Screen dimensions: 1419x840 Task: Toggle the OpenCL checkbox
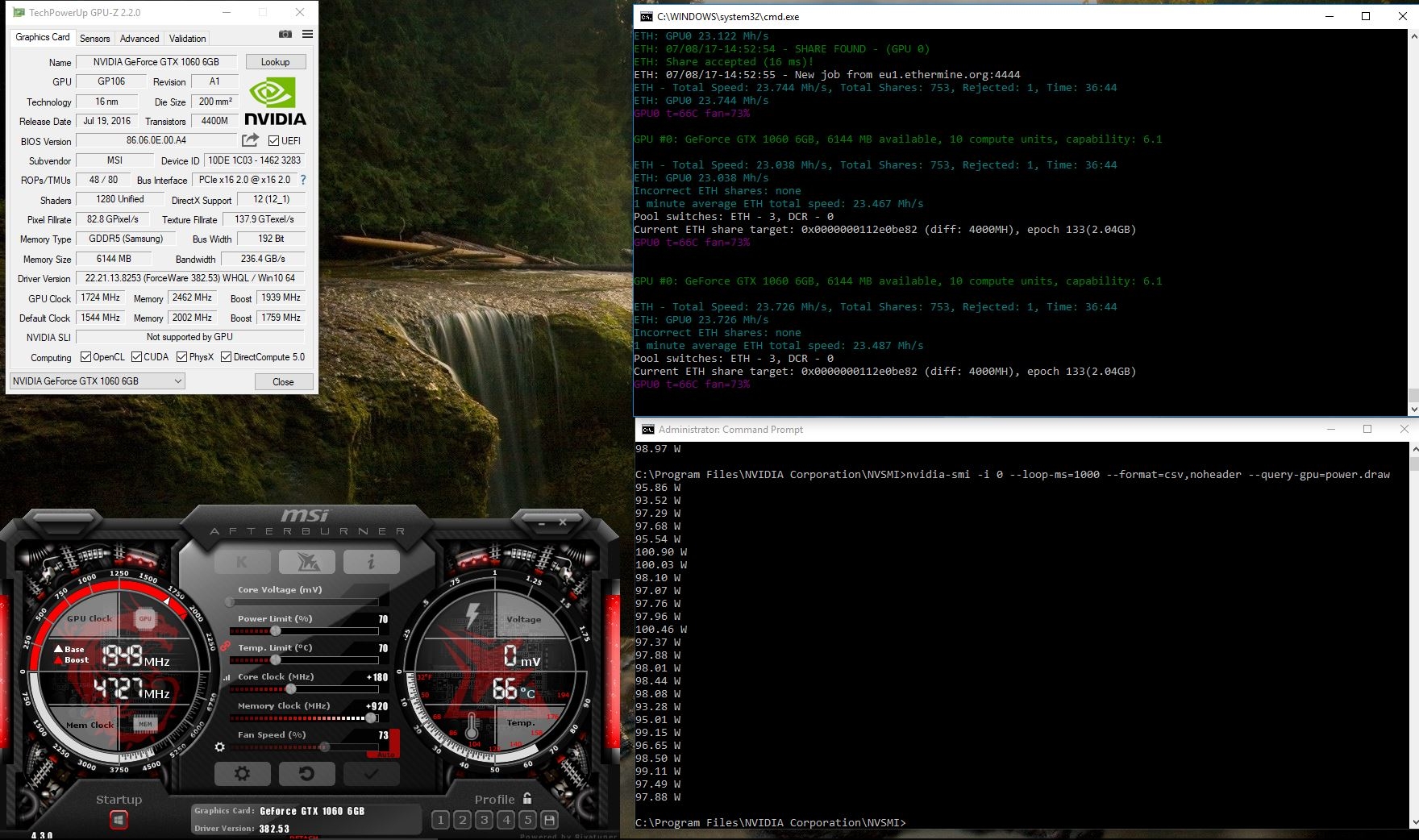pyautogui.click(x=86, y=356)
